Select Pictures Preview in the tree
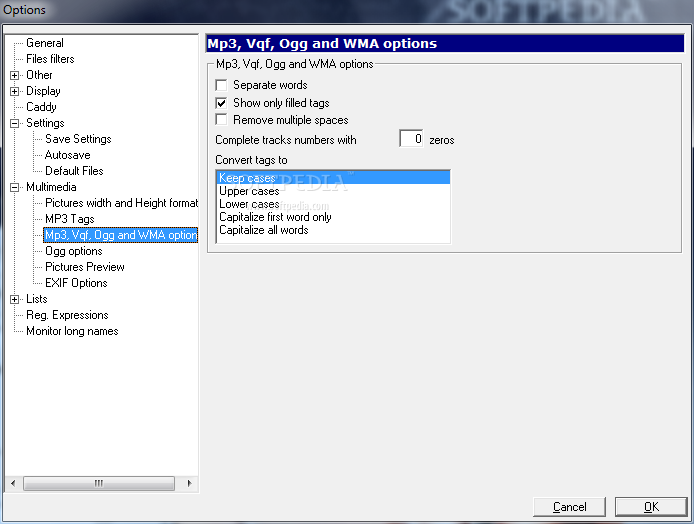Viewport: 694px width, 524px height. [x=85, y=267]
